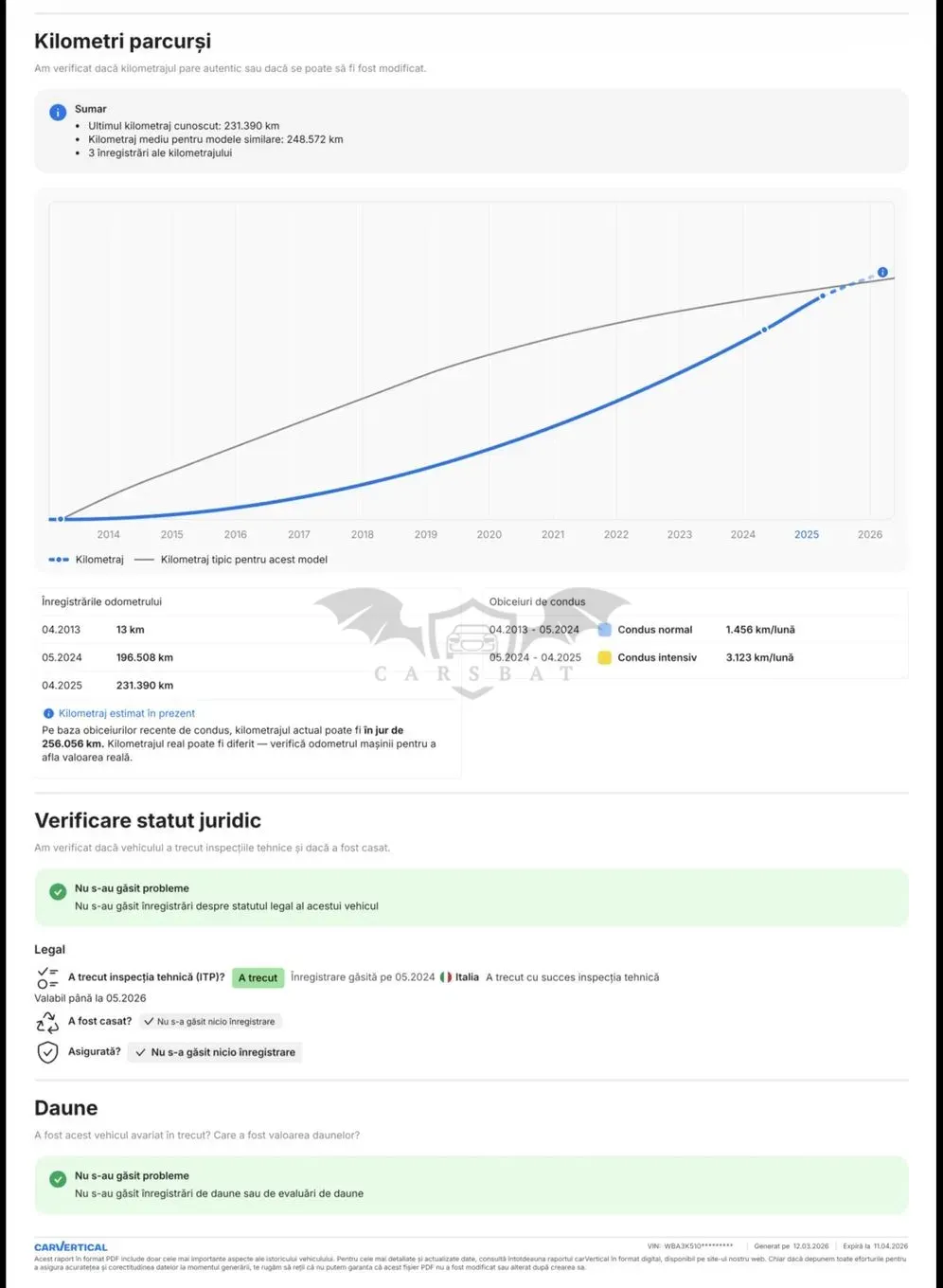Image resolution: width=943 pixels, height=1288 pixels.
Task: Click the info icon by Kilometraj estimat în prezent
Action: tap(48, 713)
